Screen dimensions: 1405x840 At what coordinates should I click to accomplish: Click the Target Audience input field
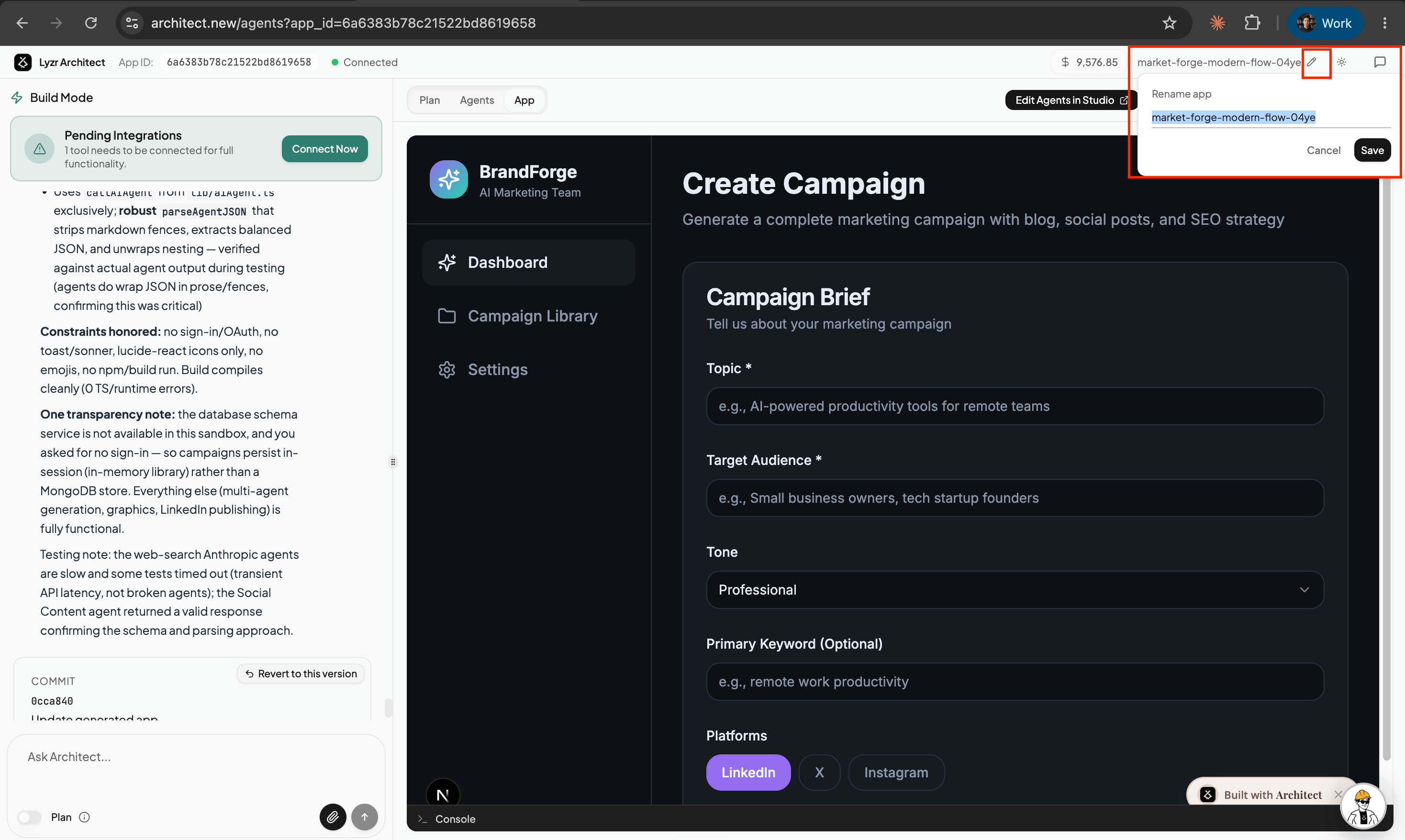coord(1015,498)
